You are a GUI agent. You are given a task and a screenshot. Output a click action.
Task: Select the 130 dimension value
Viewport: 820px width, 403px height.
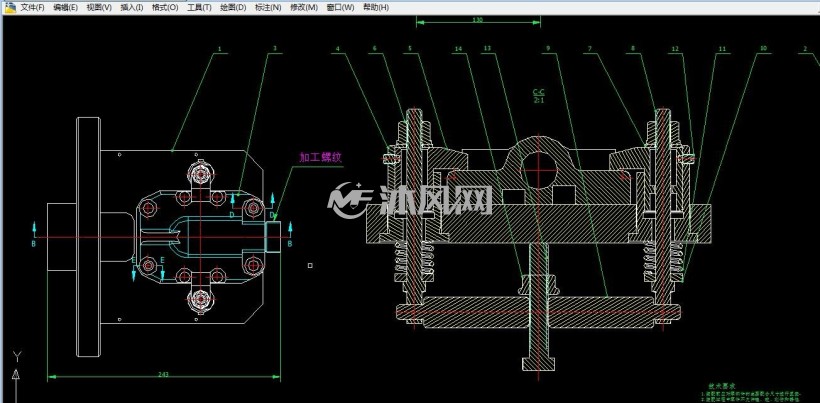477,20
